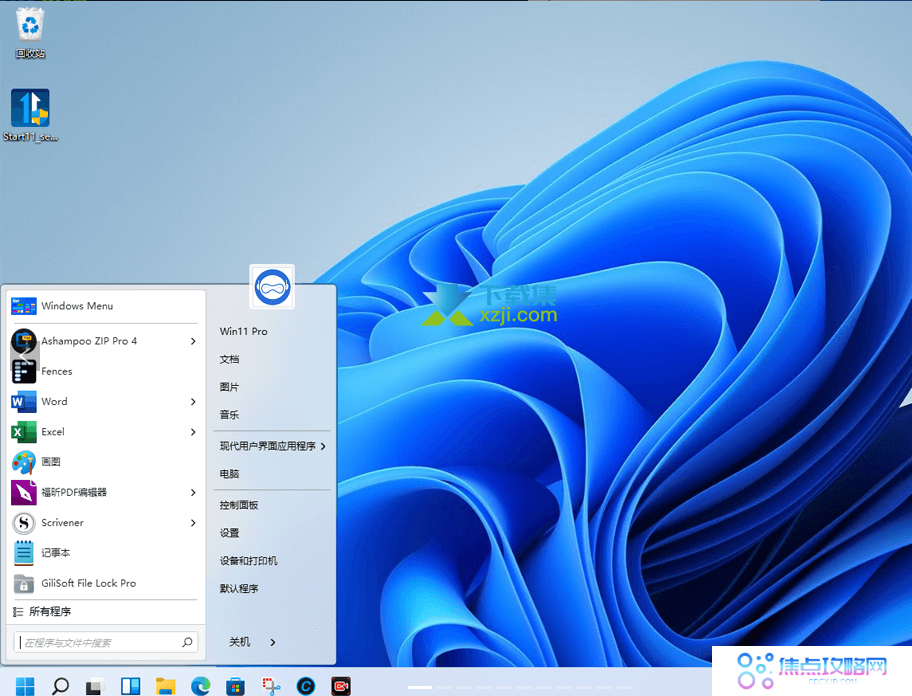
Task: Open the blue circular C app on taskbar
Action: pos(306,687)
